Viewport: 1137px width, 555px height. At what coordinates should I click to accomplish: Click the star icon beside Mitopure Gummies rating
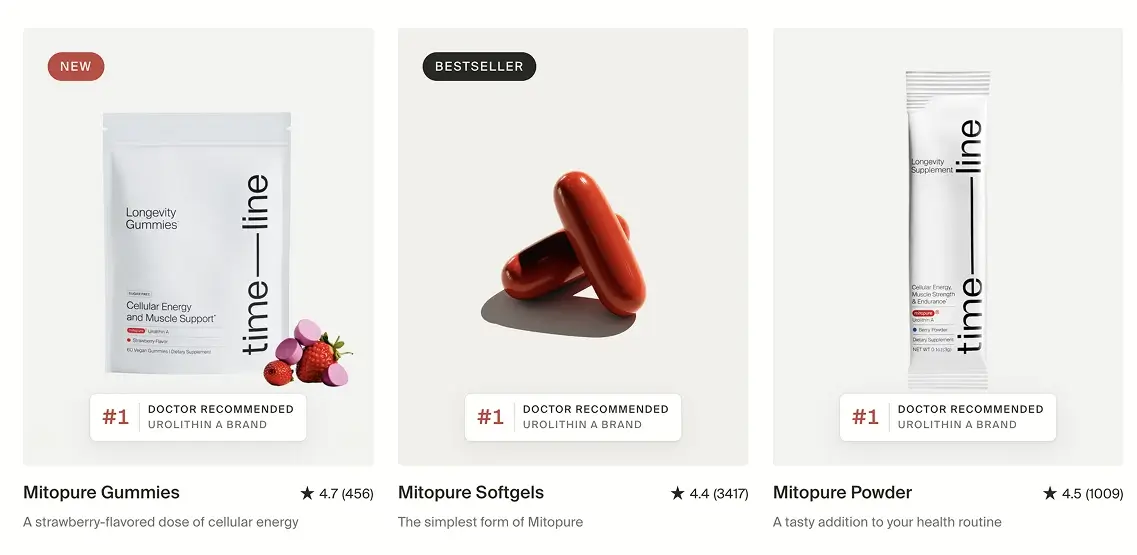point(307,493)
